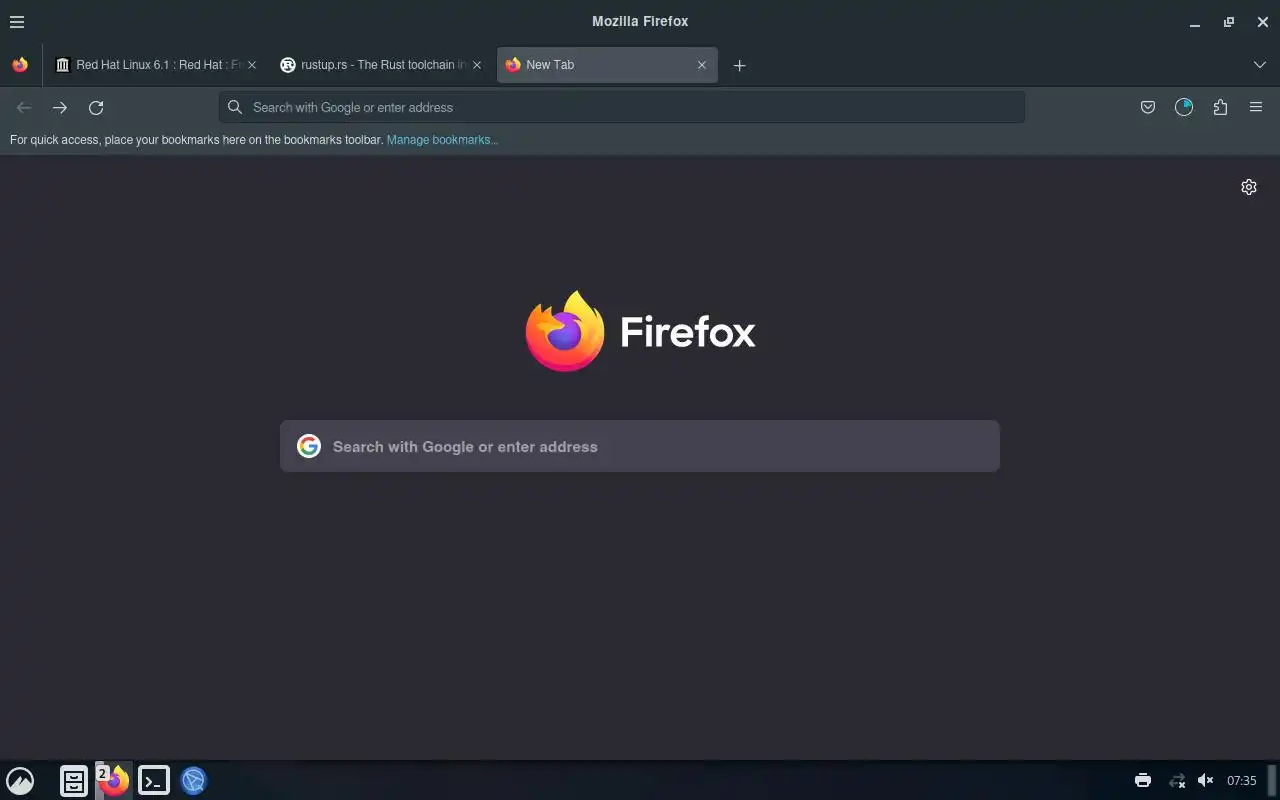The image size is (1280, 800).
Task: Open the printer tray icon
Action: click(x=1143, y=781)
